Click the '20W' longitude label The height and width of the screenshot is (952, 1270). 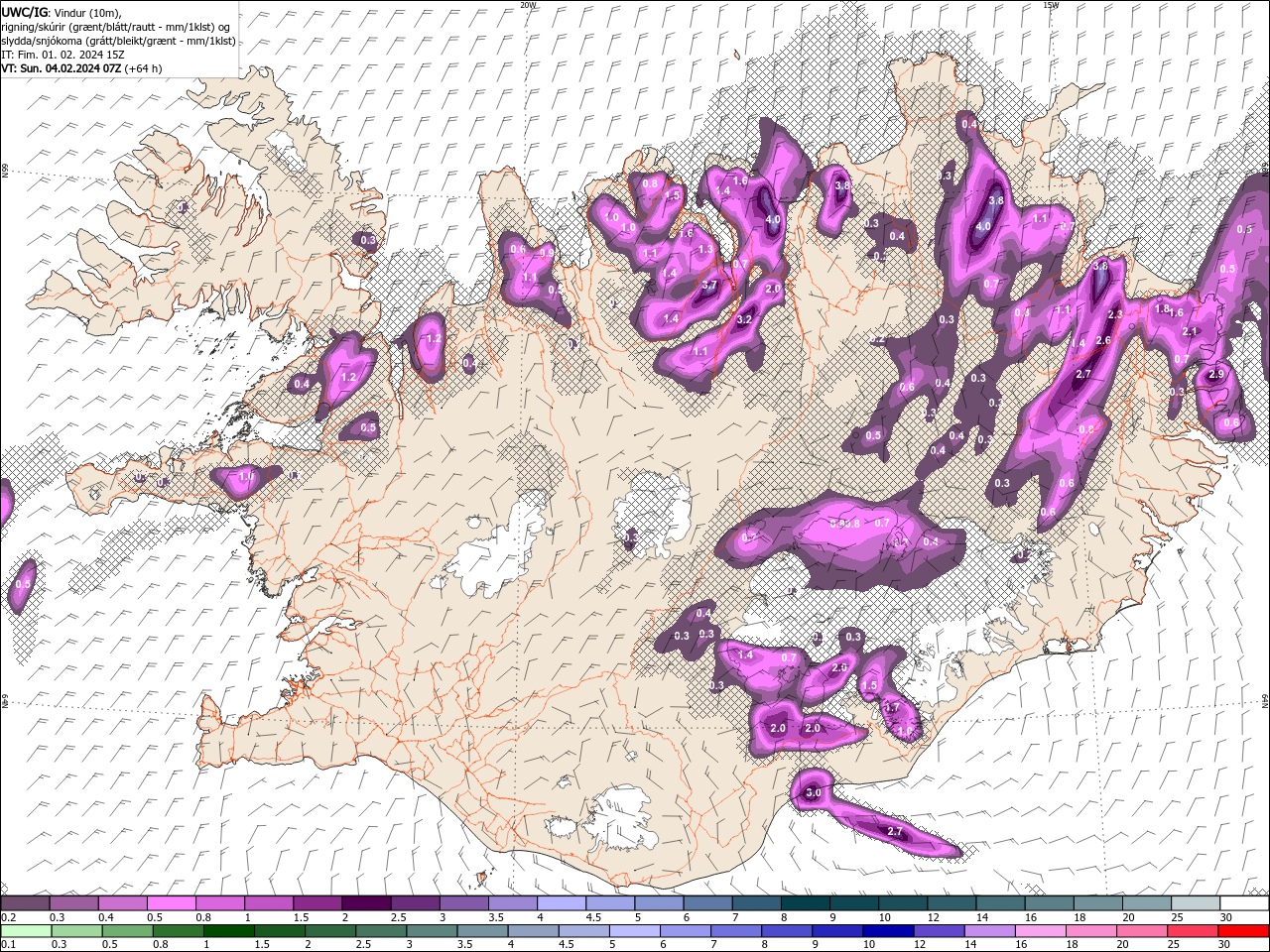pos(528,5)
